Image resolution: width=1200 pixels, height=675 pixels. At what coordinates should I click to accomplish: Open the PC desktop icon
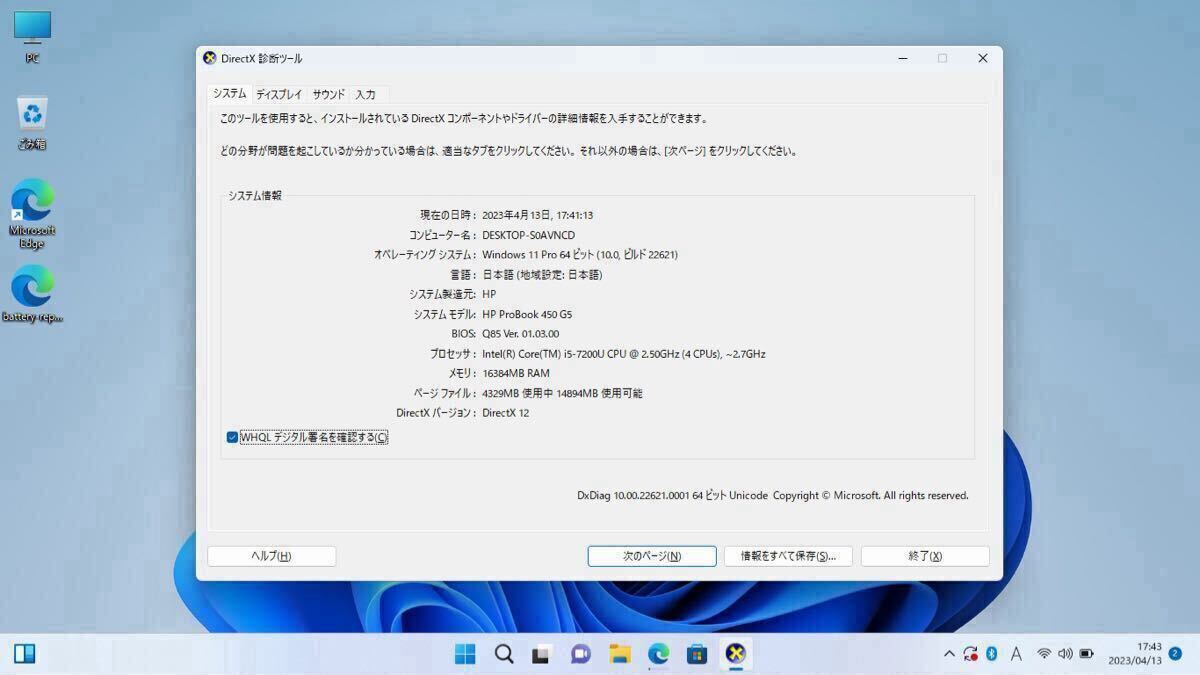[32, 36]
